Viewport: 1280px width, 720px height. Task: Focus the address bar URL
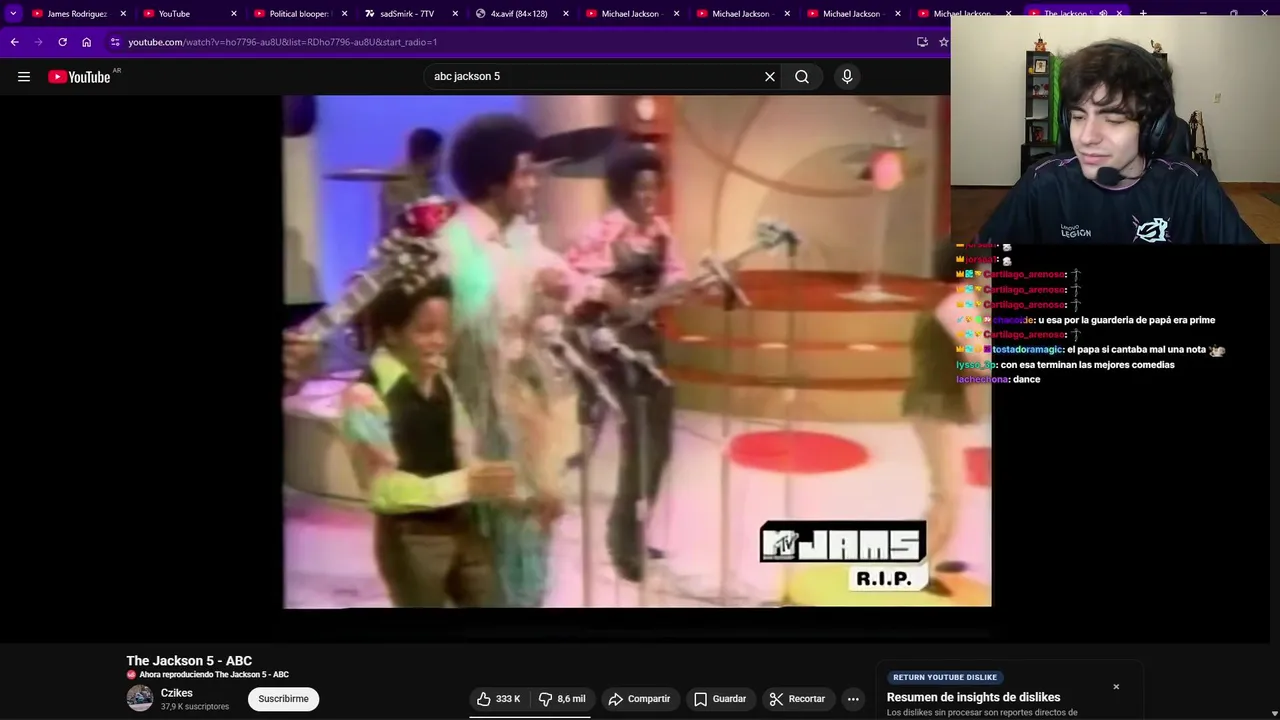tap(282, 42)
